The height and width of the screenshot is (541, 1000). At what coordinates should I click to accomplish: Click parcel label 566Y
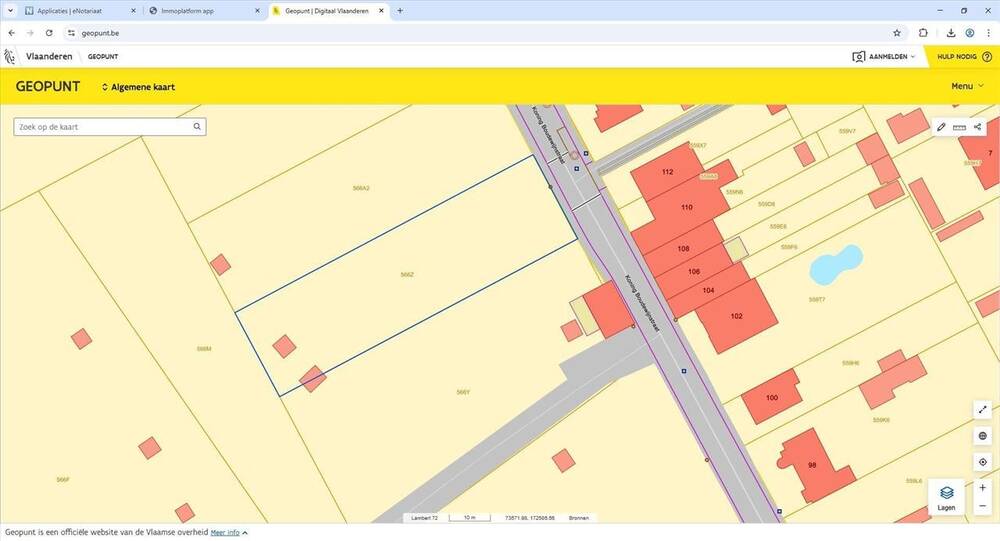tap(463, 392)
